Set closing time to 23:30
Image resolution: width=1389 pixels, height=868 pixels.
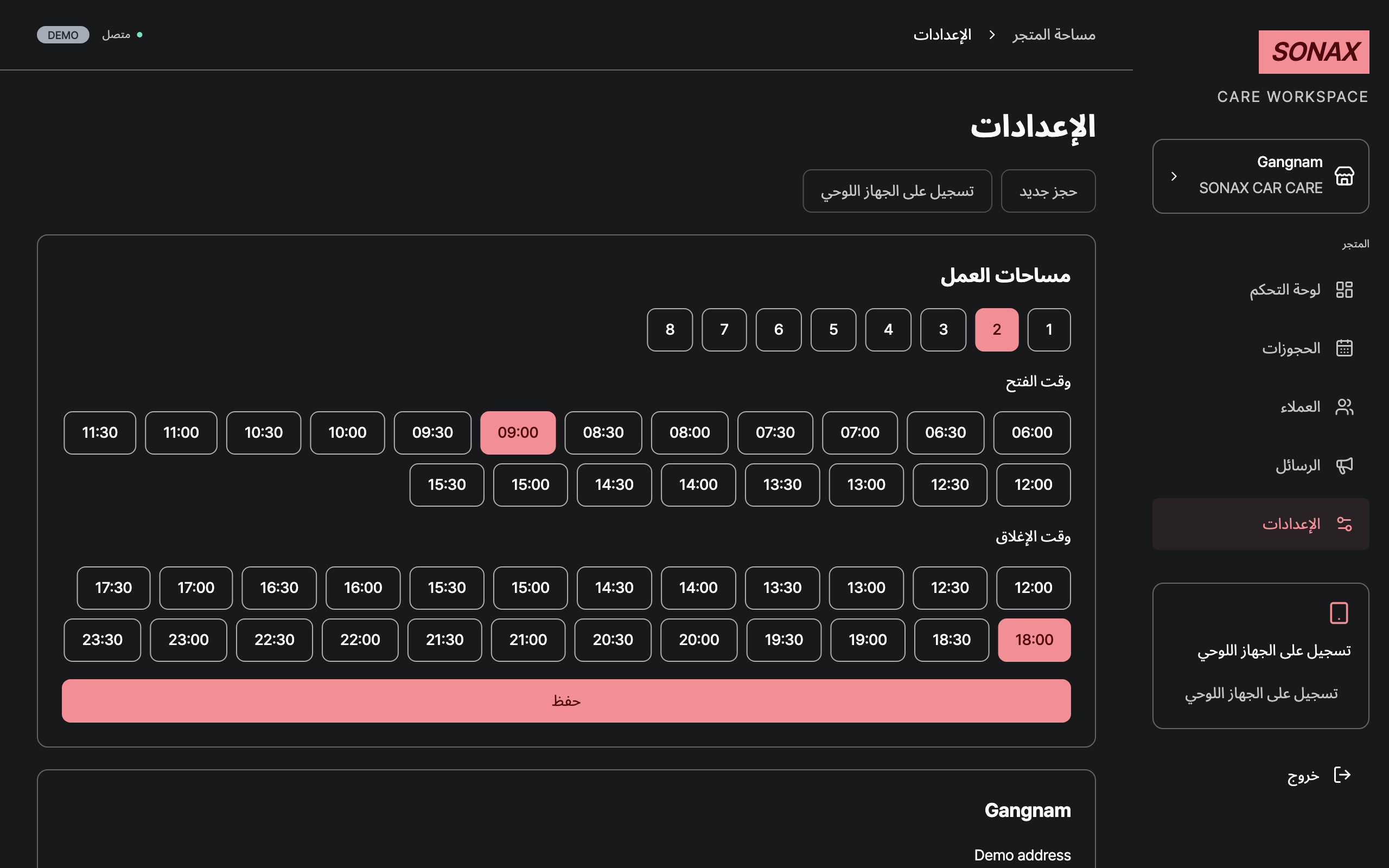(102, 640)
